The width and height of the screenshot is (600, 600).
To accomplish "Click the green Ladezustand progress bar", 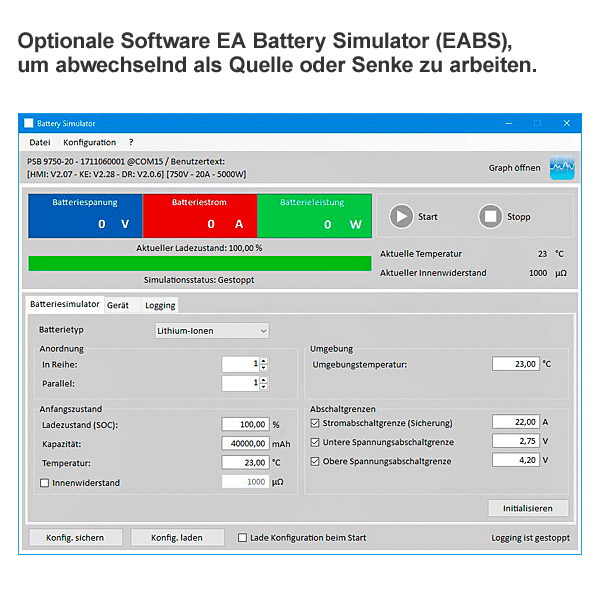I will 200,264.
